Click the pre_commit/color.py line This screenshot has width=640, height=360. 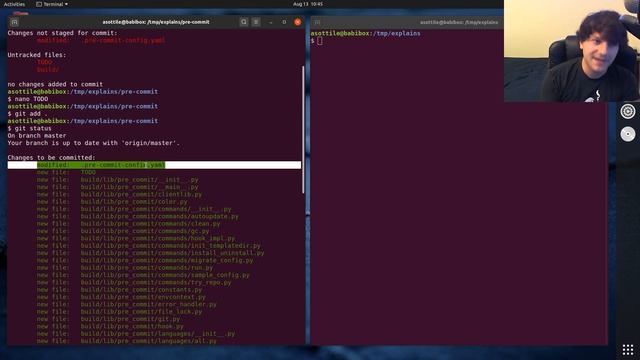coord(112,202)
